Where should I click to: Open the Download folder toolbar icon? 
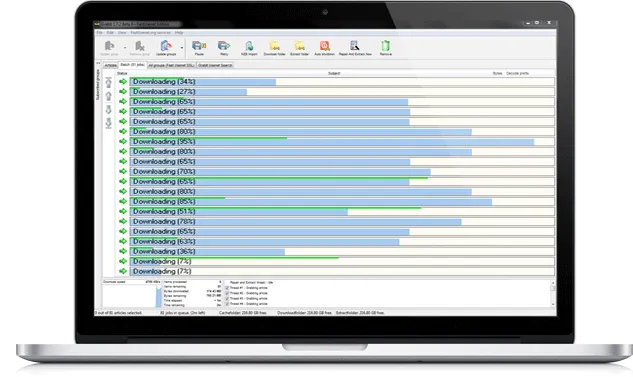(x=275, y=46)
